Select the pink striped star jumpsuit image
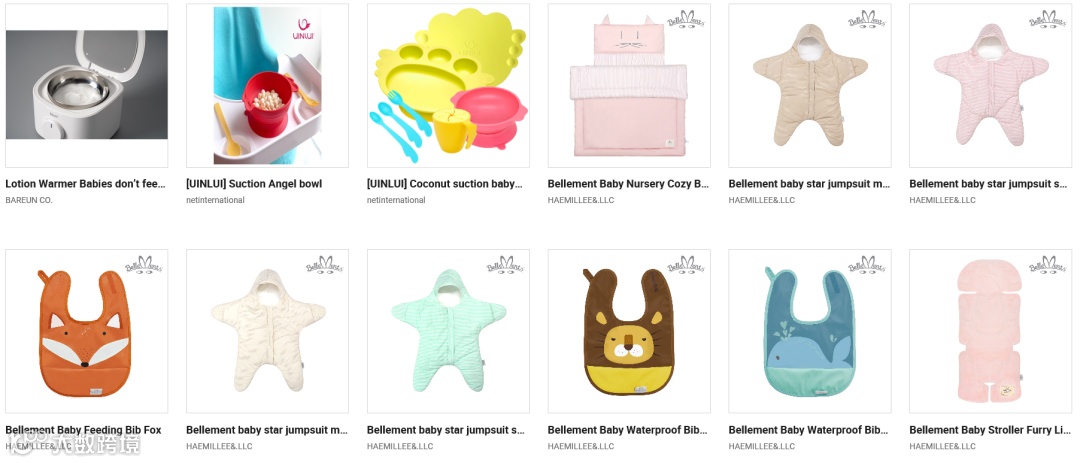This screenshot has width=1080, height=463. (990, 85)
